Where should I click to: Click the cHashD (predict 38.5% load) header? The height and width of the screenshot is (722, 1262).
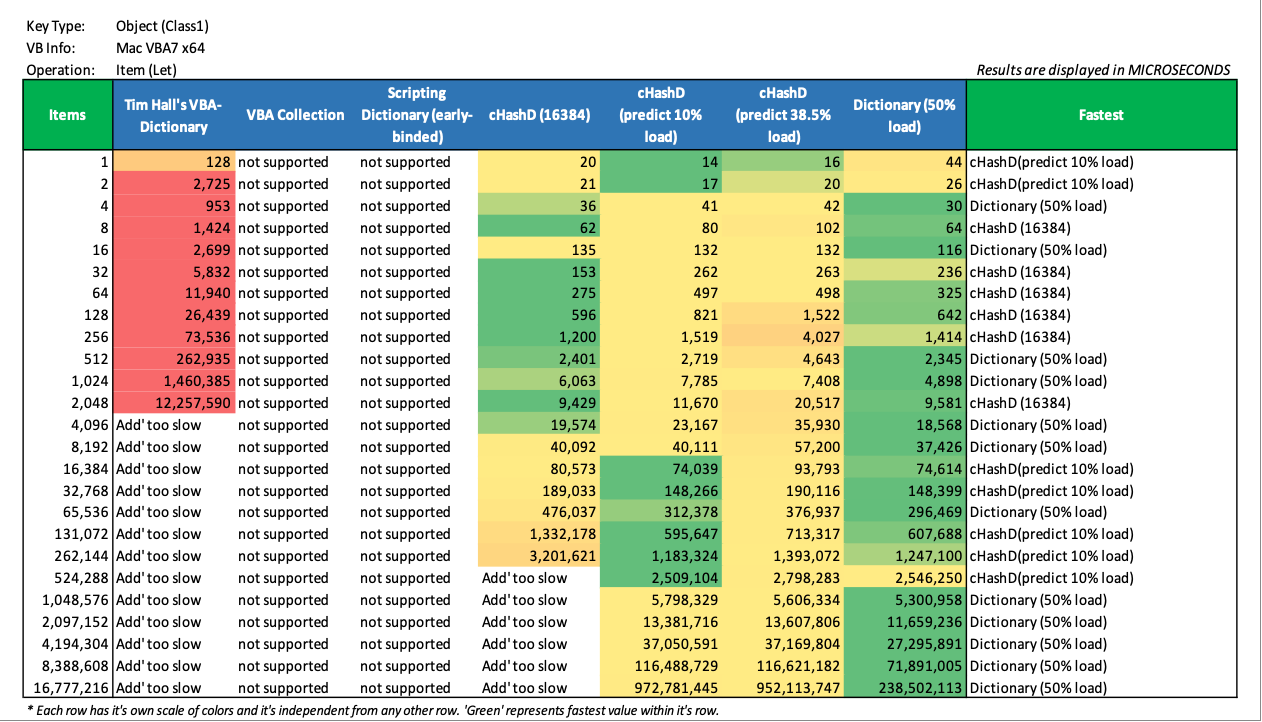point(782,115)
